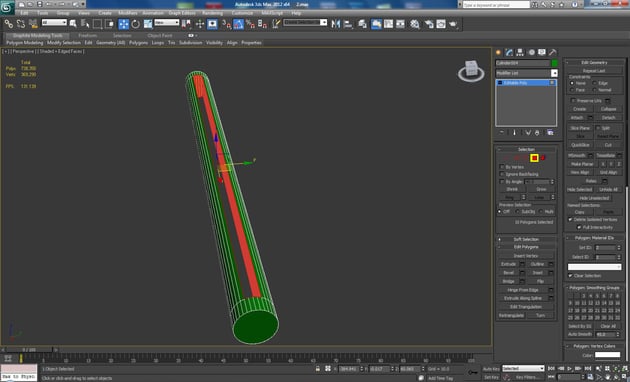Click the Mirror tool icon

coord(335,24)
